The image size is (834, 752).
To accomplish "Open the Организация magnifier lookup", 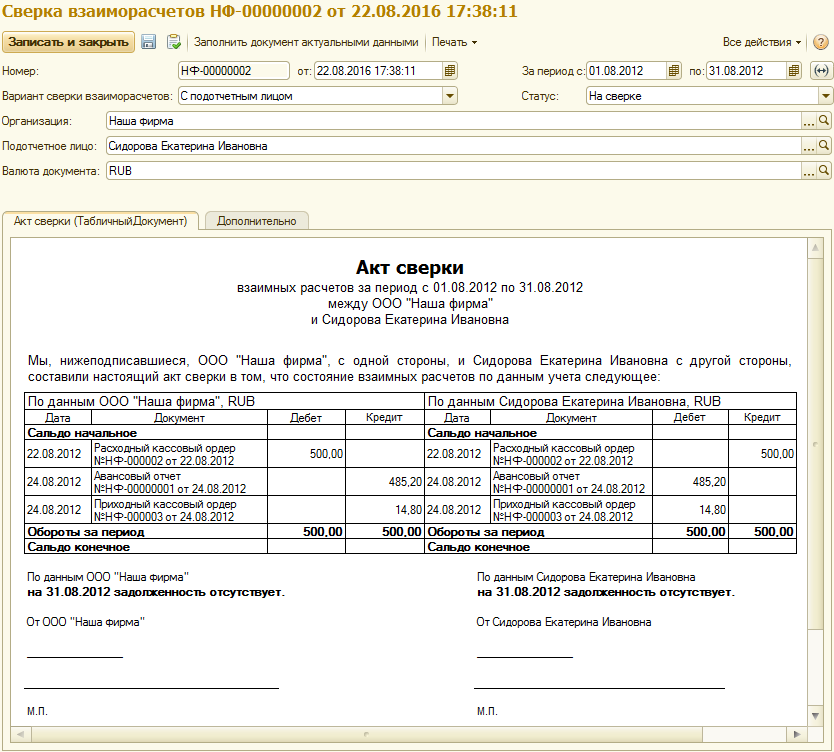I will [x=823, y=121].
